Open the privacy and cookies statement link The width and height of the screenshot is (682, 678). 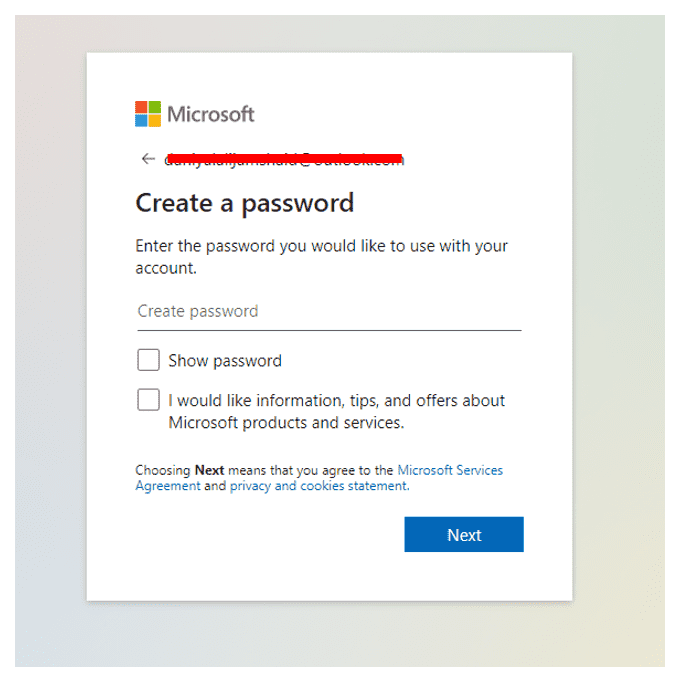tap(318, 486)
